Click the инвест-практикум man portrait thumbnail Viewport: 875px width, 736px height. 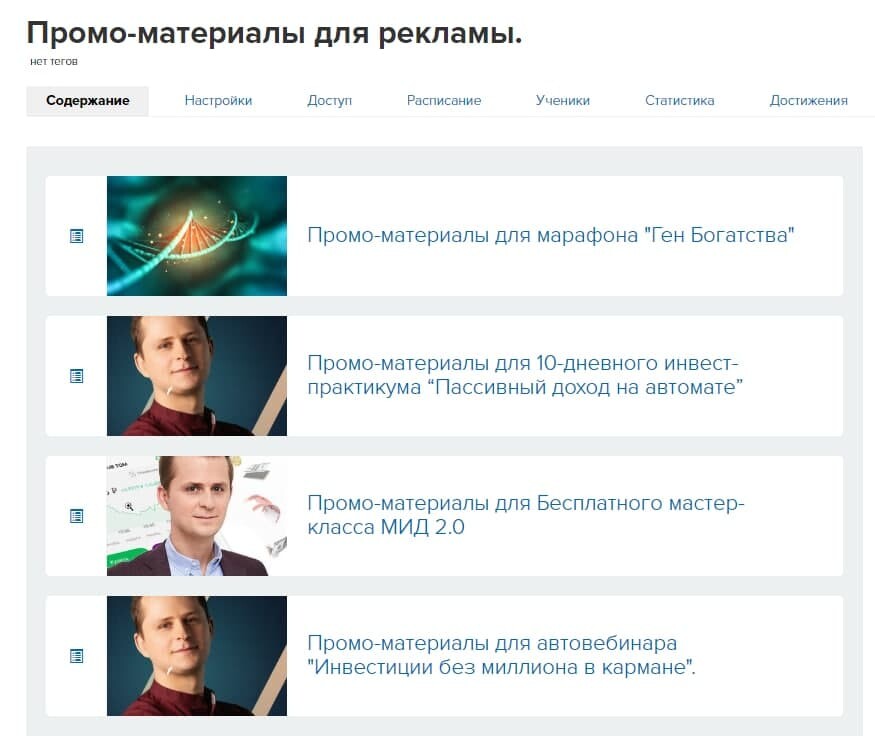coord(197,376)
